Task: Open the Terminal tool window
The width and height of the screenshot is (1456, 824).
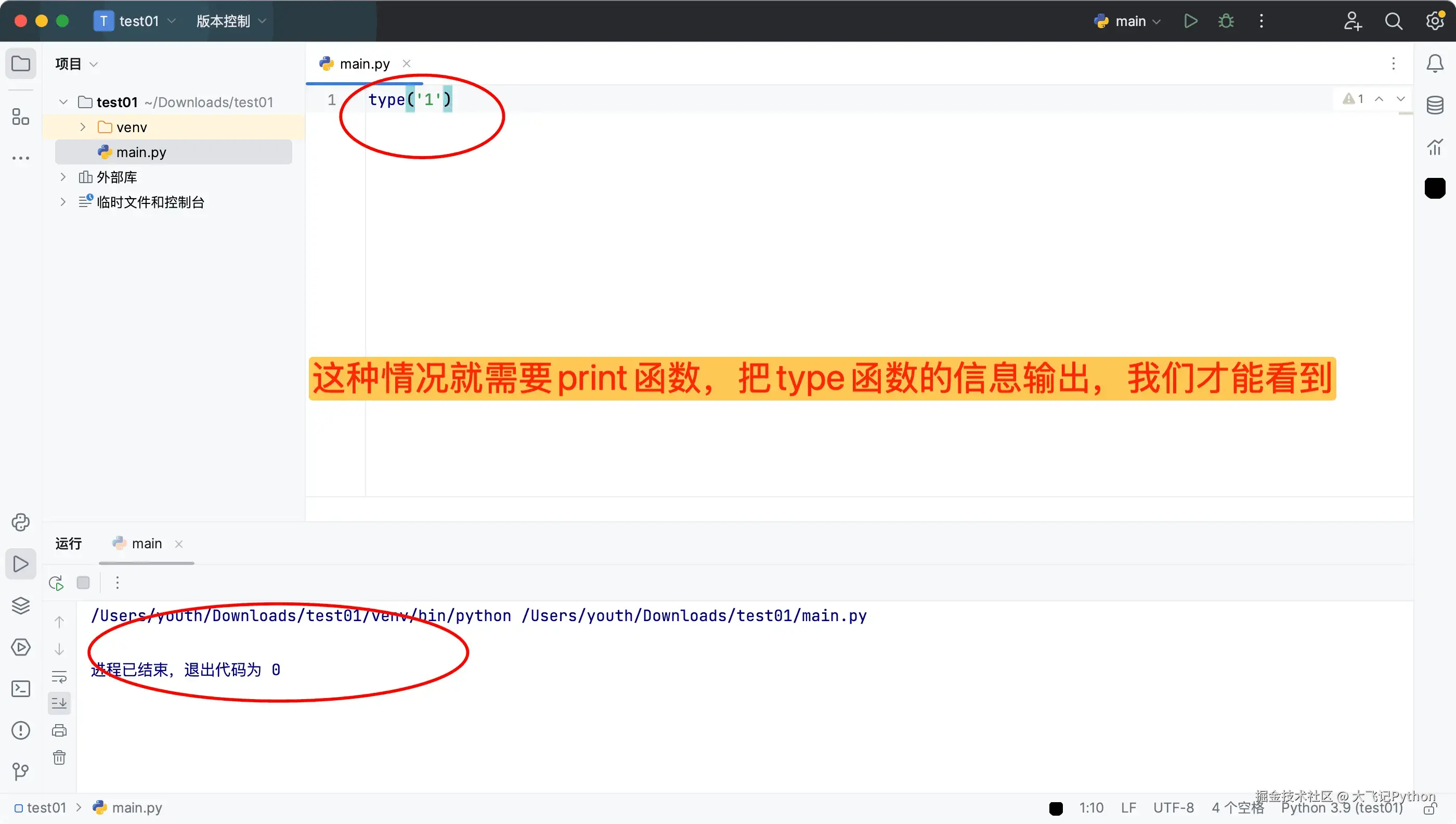Action: coord(20,688)
